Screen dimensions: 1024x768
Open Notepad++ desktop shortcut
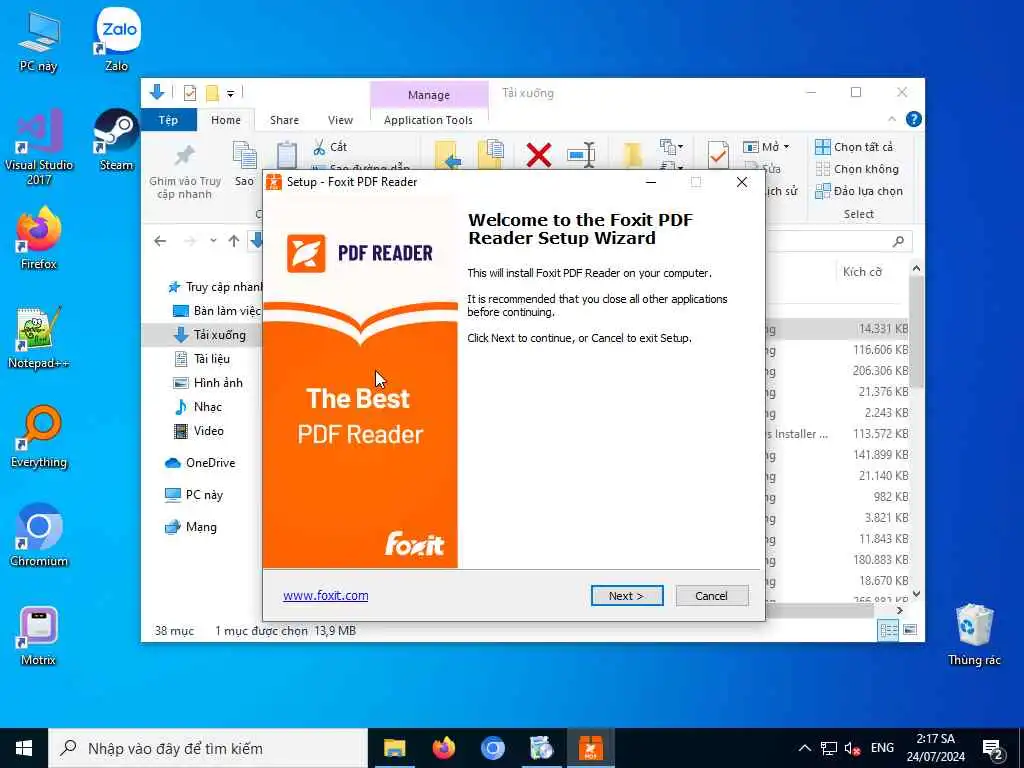click(x=39, y=338)
